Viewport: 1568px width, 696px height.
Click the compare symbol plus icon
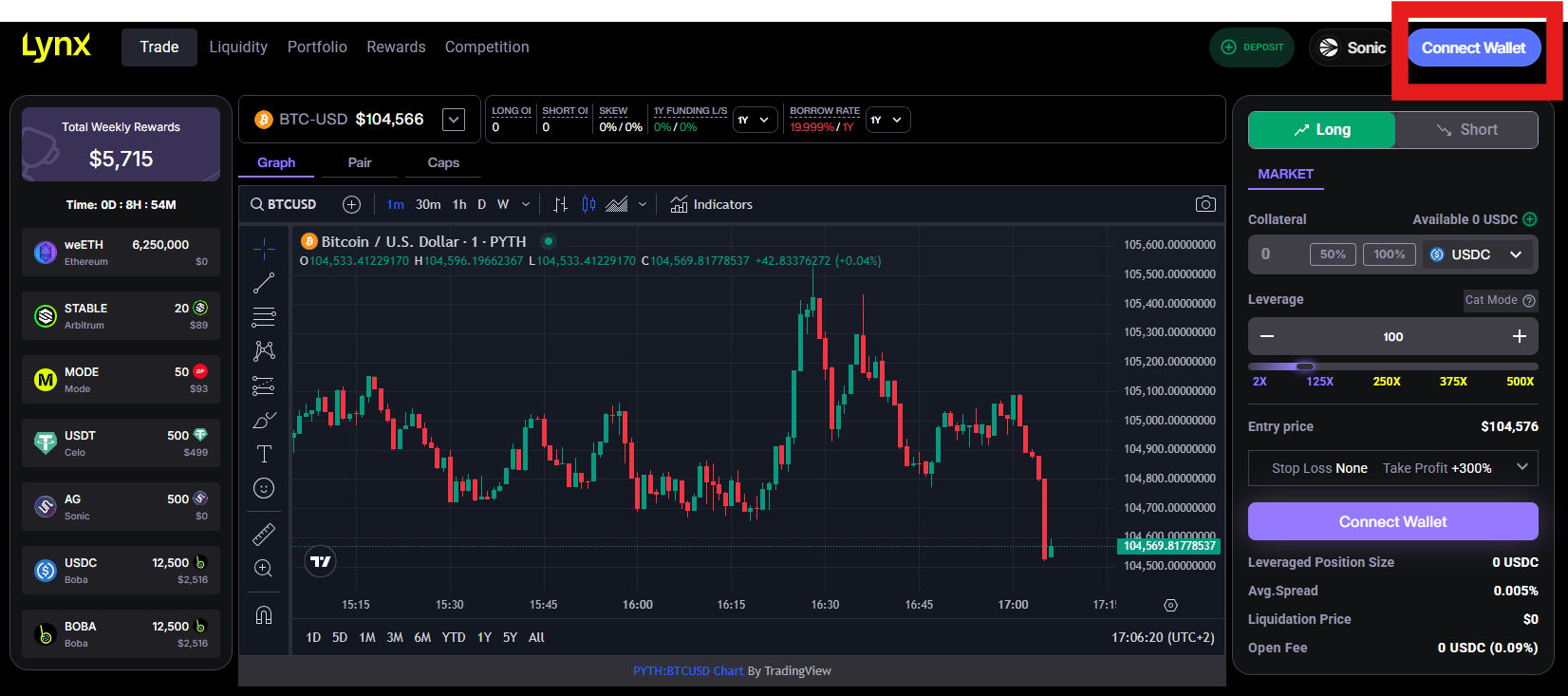351,204
